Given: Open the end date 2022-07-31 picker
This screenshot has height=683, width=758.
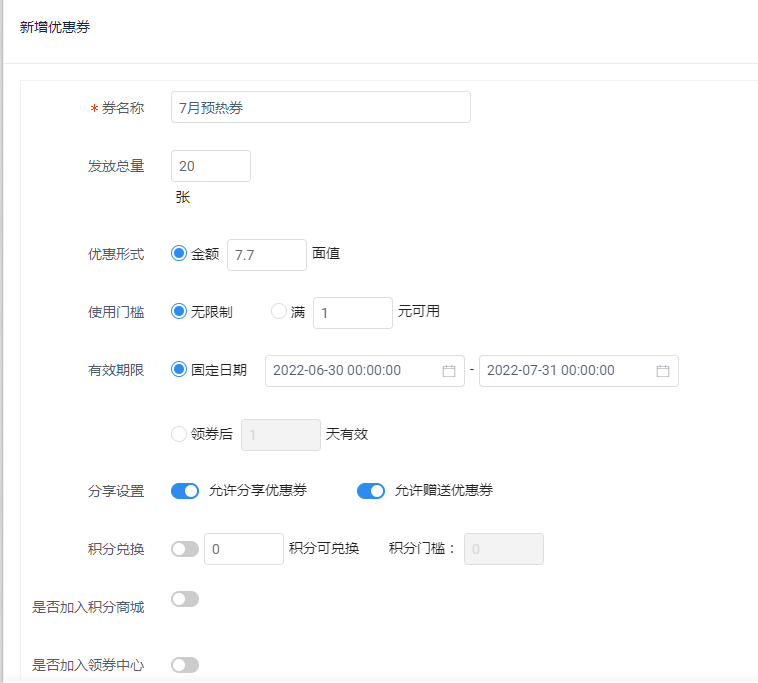Looking at the screenshot, I should pos(579,371).
